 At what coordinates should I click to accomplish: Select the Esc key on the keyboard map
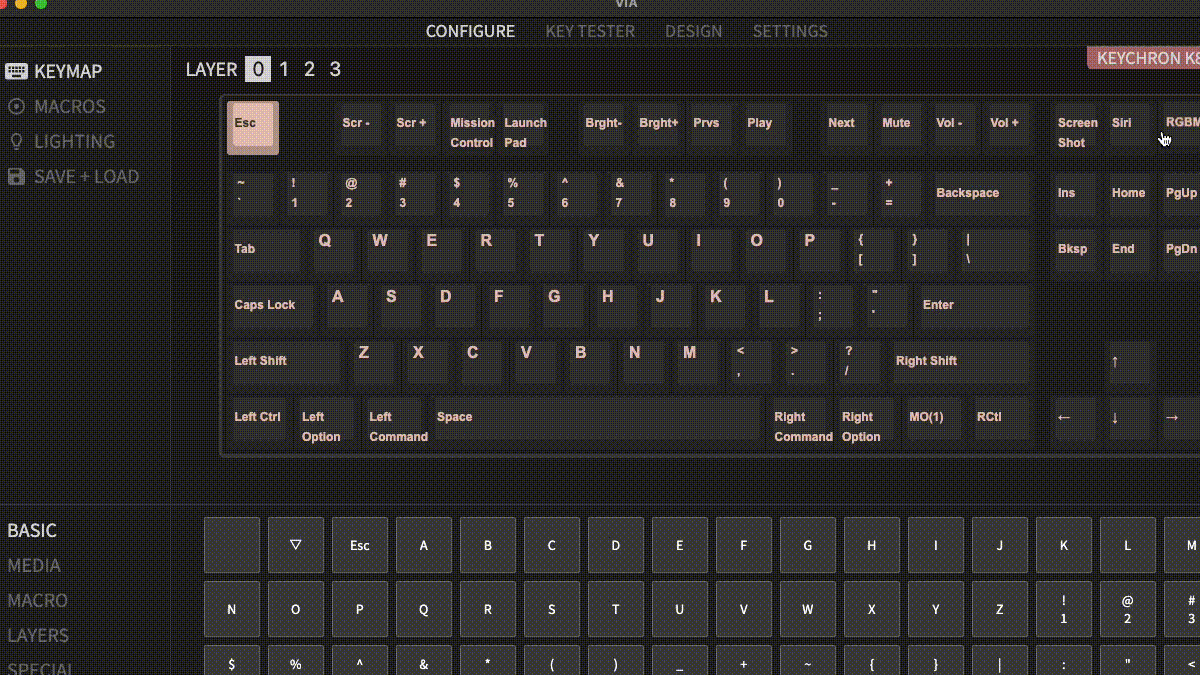[x=253, y=127]
